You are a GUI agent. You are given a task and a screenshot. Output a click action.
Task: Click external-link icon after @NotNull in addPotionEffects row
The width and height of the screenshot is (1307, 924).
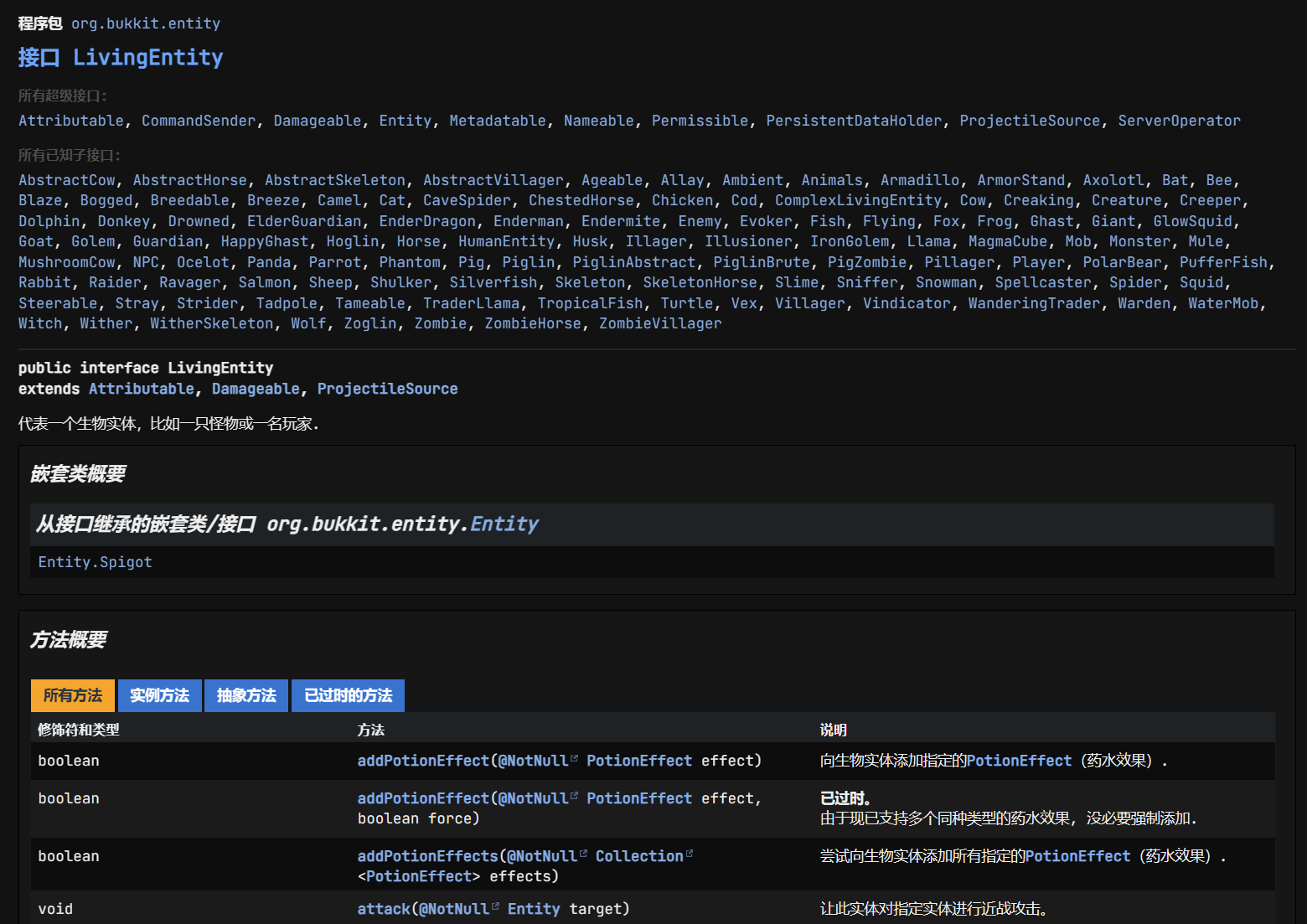(583, 854)
